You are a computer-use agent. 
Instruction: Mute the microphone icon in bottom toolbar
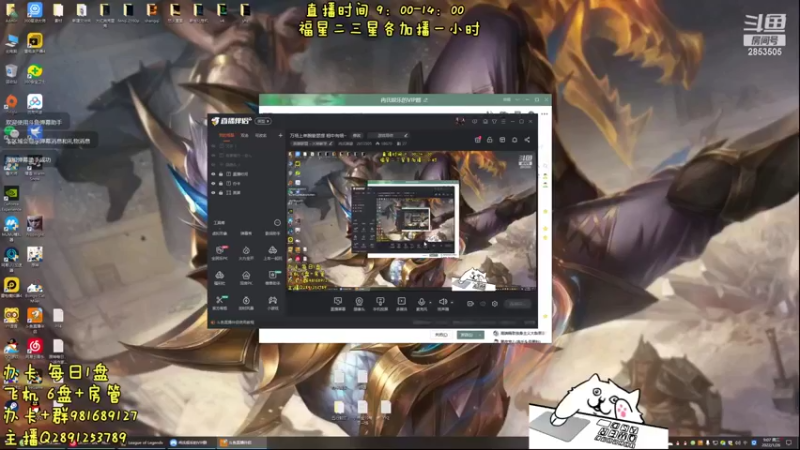pos(421,302)
